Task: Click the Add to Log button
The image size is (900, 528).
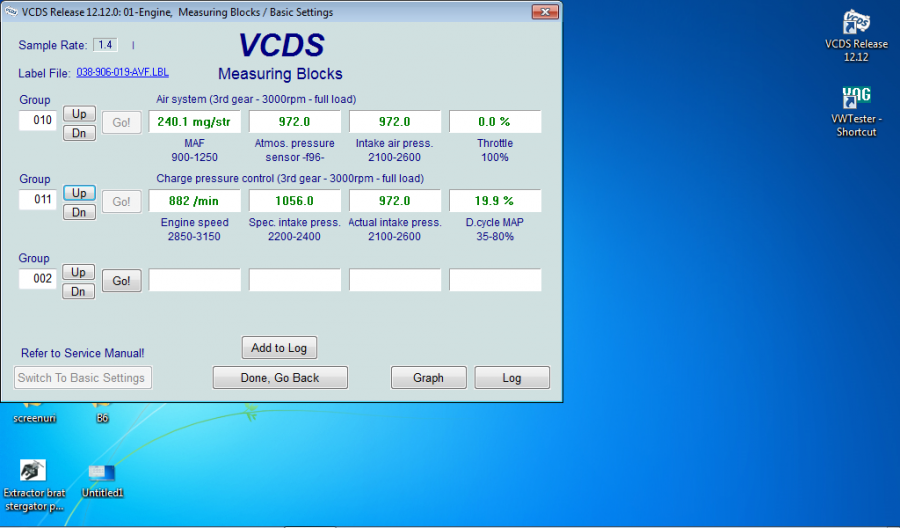Action: (279, 348)
